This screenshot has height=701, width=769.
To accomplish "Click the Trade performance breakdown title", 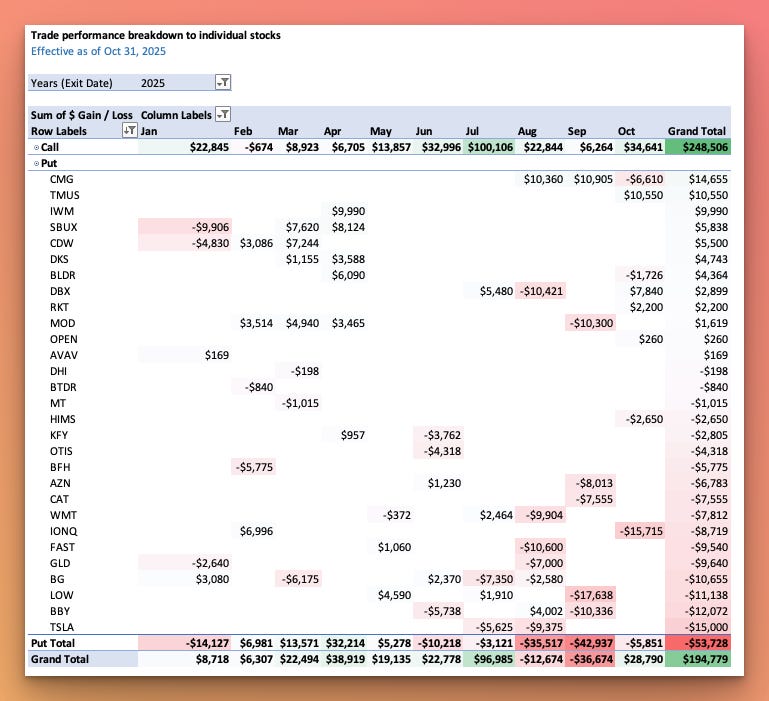I will pos(155,35).
